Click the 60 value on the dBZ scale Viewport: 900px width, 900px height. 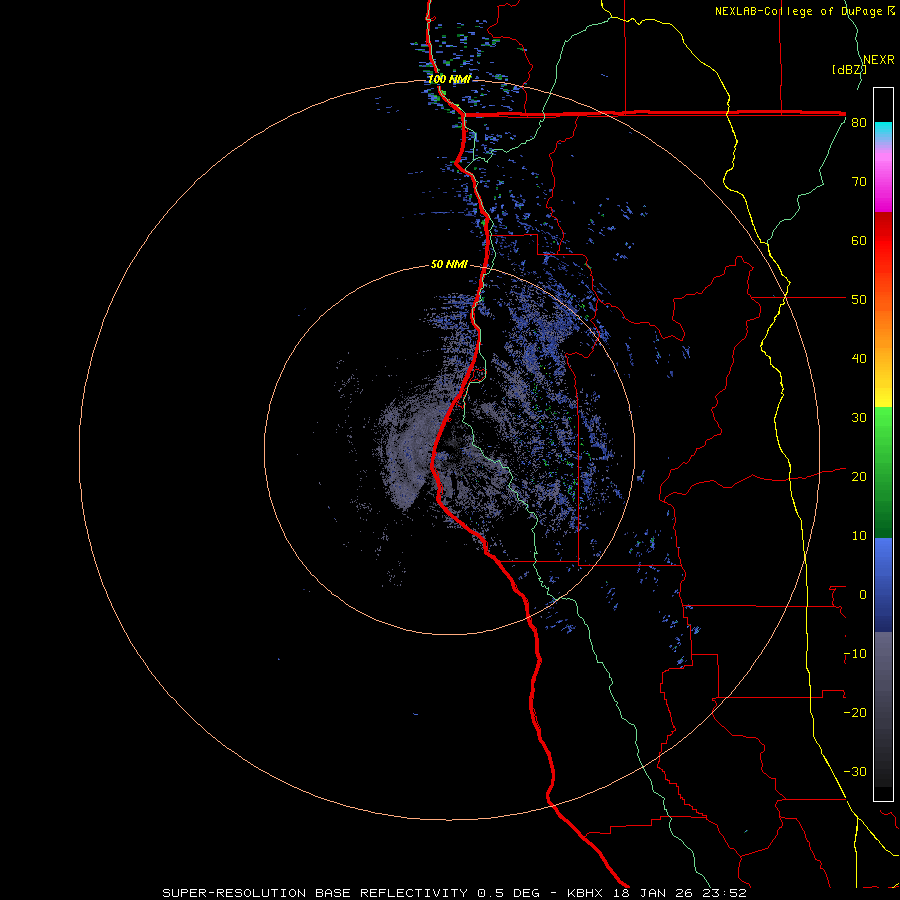pyautogui.click(x=859, y=241)
